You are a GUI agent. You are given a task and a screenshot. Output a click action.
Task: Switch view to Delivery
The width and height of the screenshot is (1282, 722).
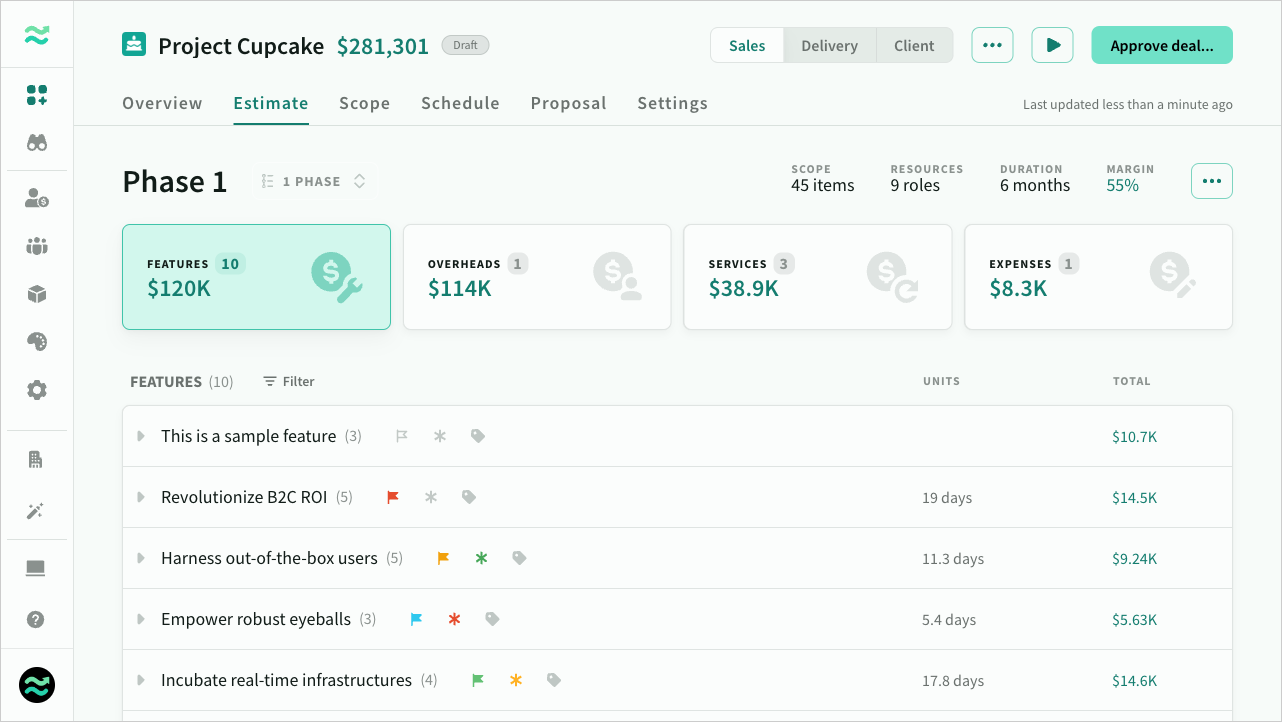829,45
